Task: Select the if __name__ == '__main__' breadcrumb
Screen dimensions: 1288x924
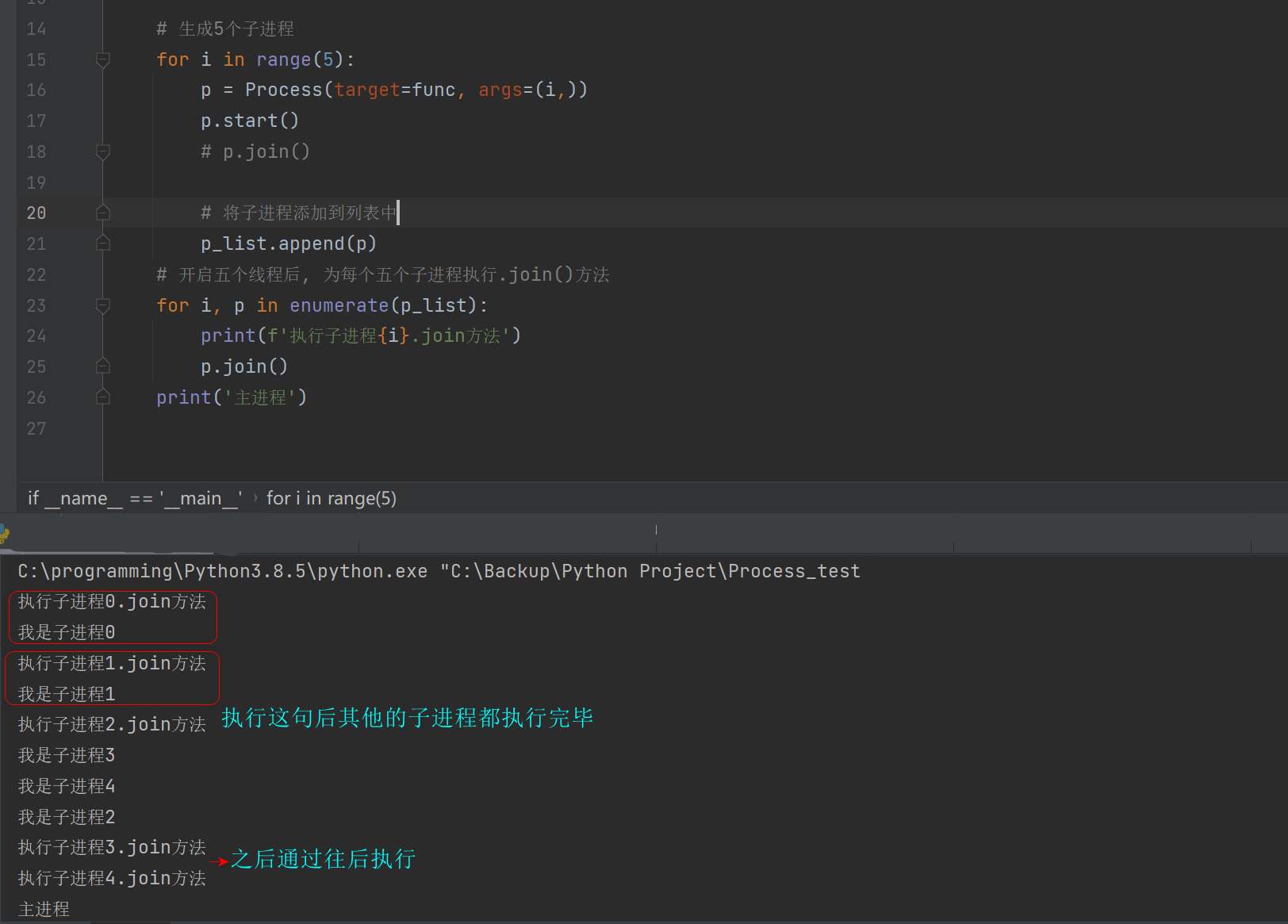Action: click(135, 498)
